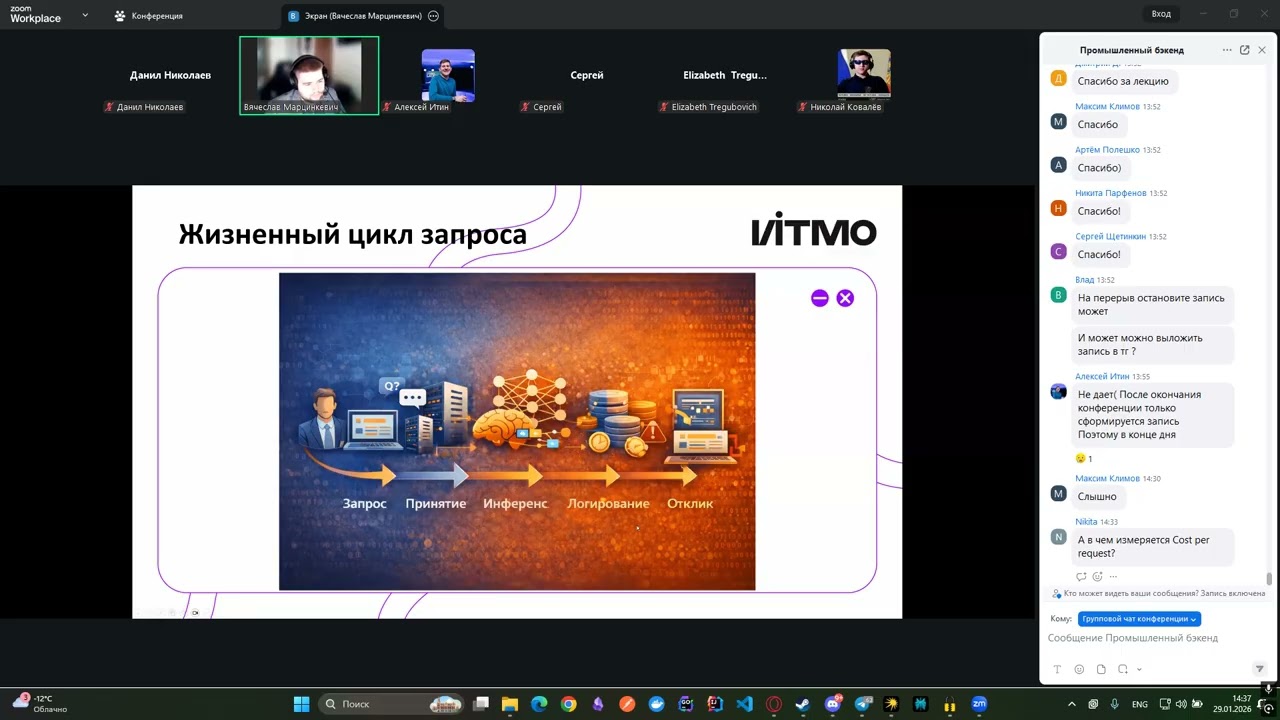The image size is (1280, 720).
Task: Open Discord from the taskbar
Action: tap(832, 704)
